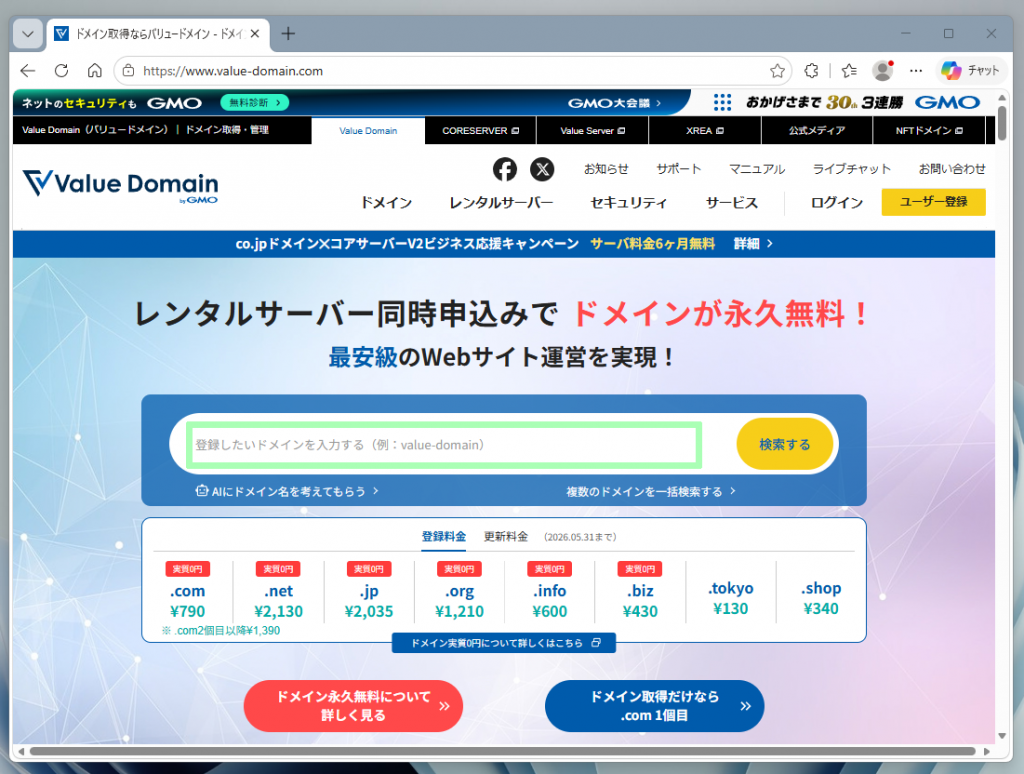Click the ログイン link

(x=837, y=203)
